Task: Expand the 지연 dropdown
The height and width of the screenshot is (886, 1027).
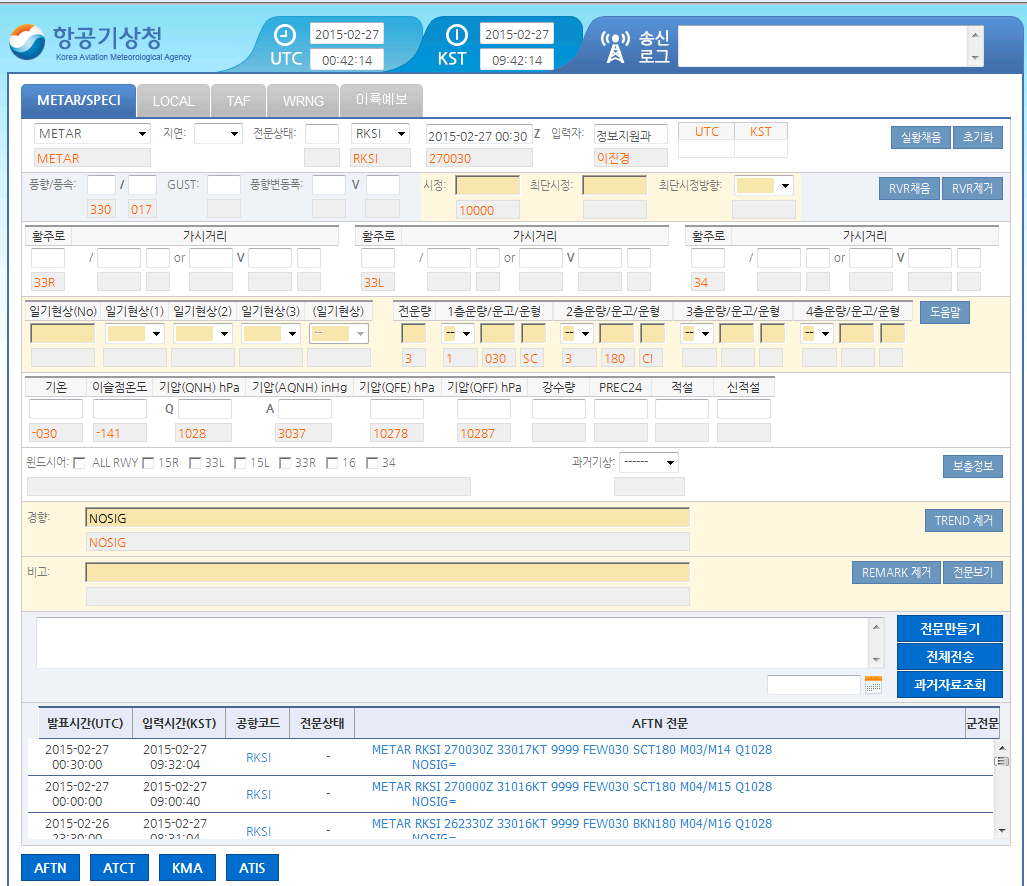Action: click(218, 134)
